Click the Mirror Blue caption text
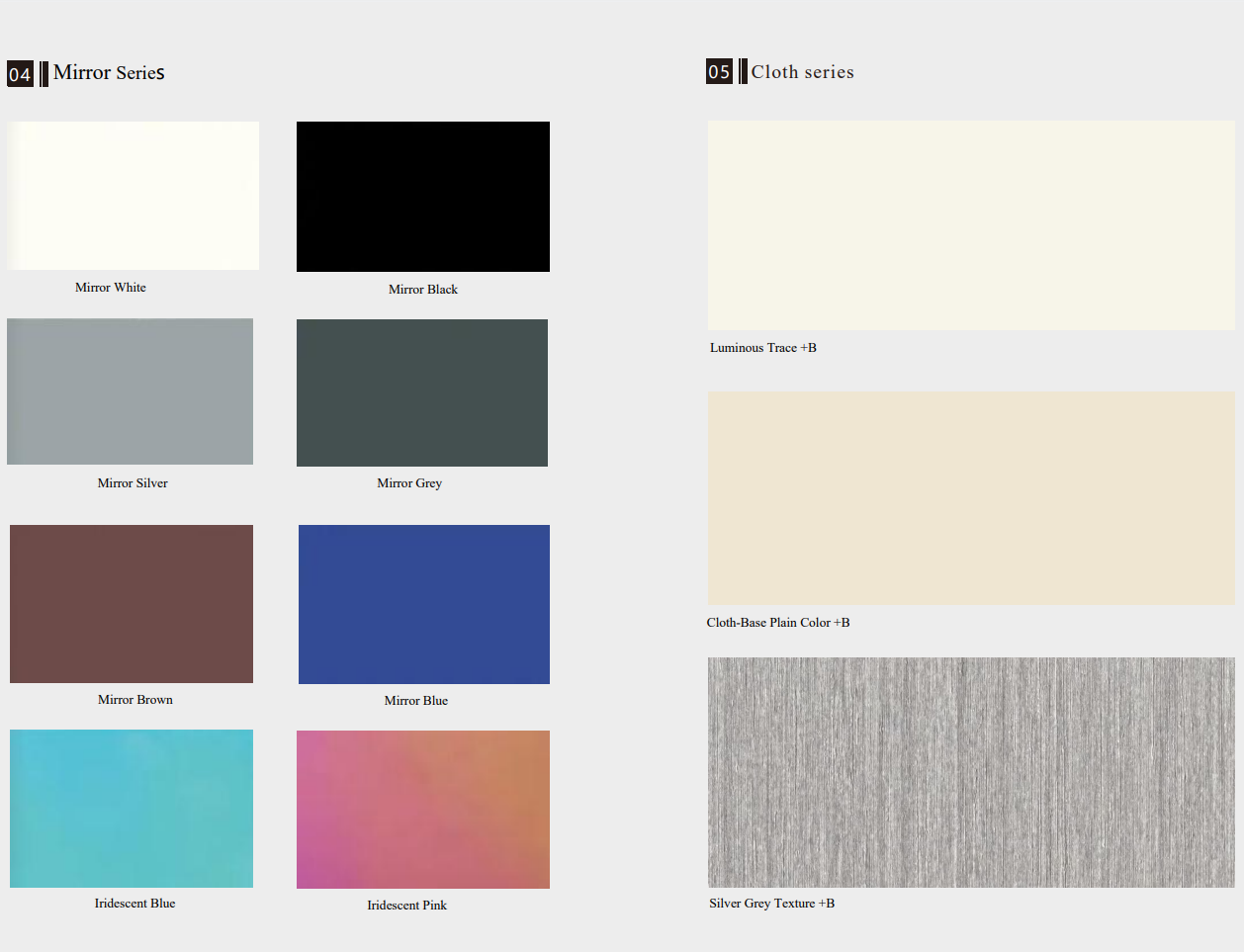The width and height of the screenshot is (1244, 952). point(416,700)
